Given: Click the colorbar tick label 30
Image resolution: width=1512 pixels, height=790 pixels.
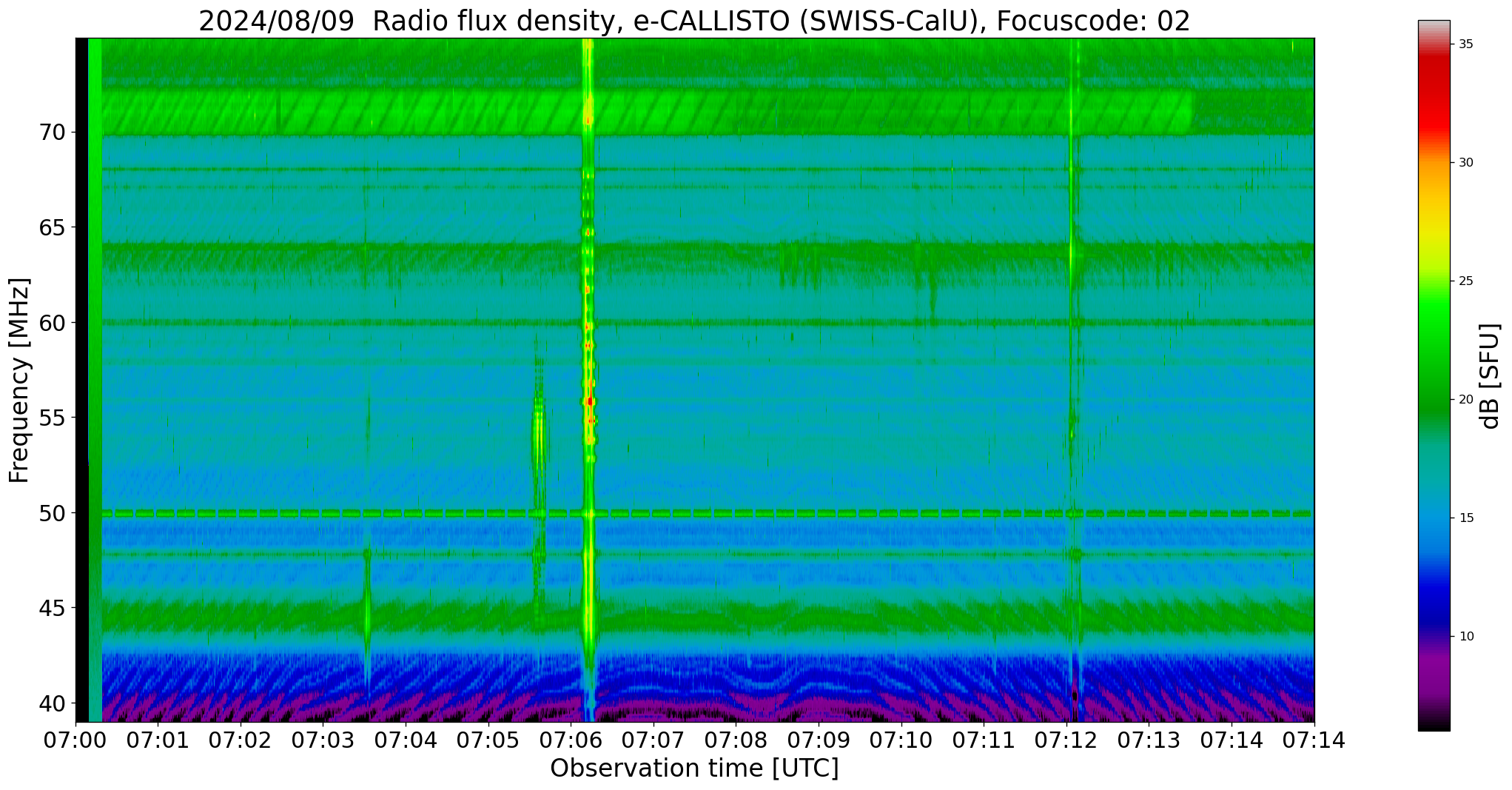Looking at the screenshot, I should pos(1465,162).
